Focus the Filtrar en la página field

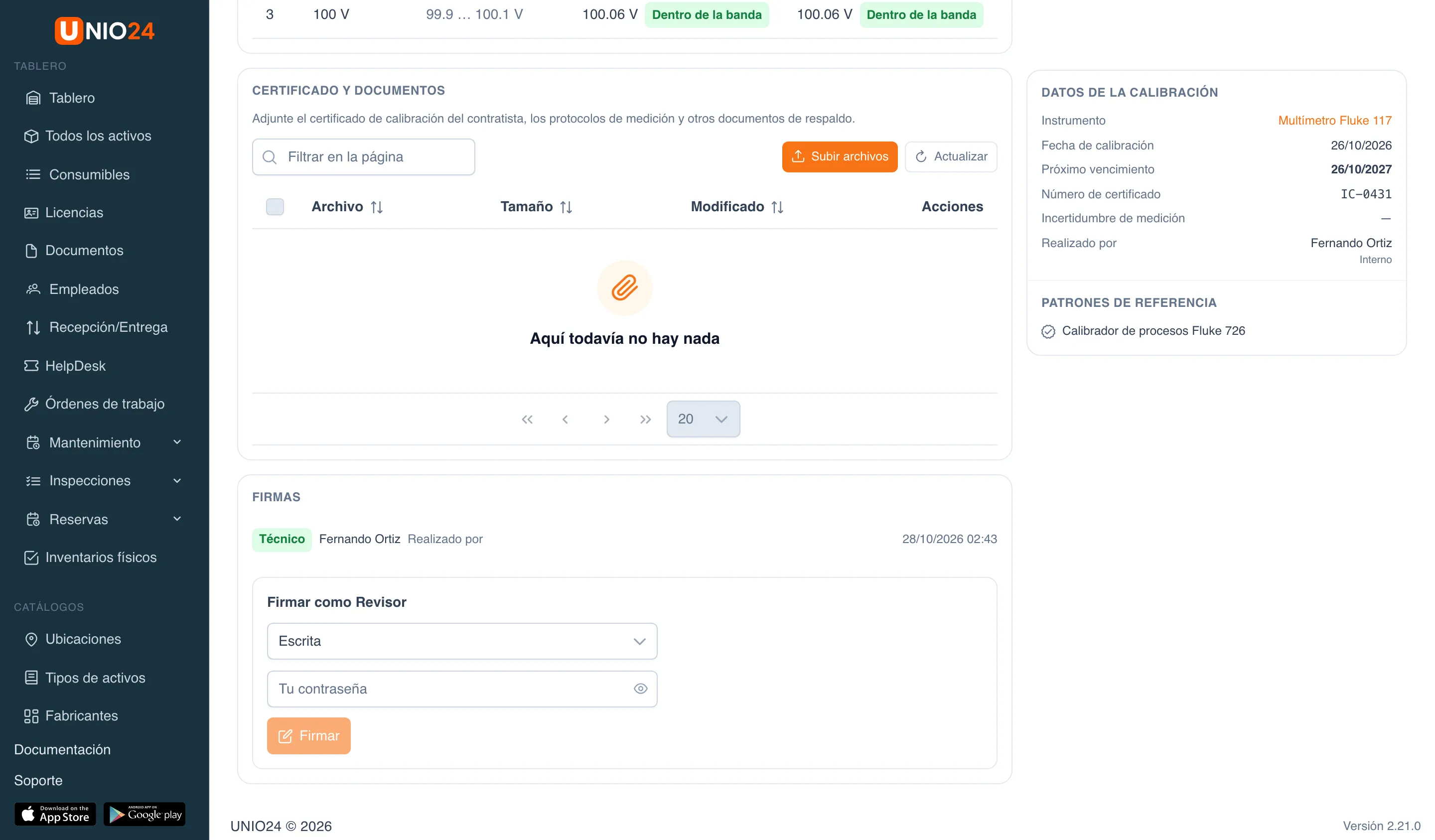tap(363, 157)
